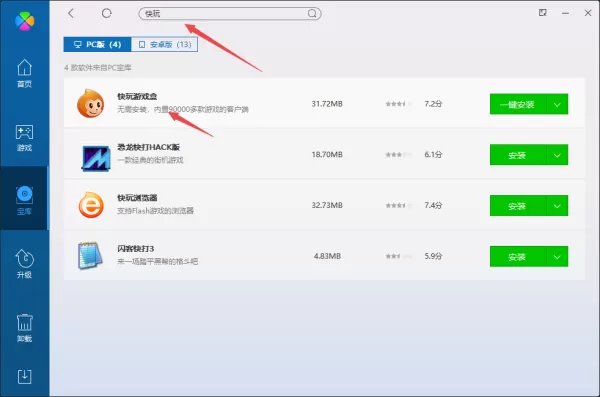Click the colorful clover app logo
600x397 pixels.
point(24,21)
